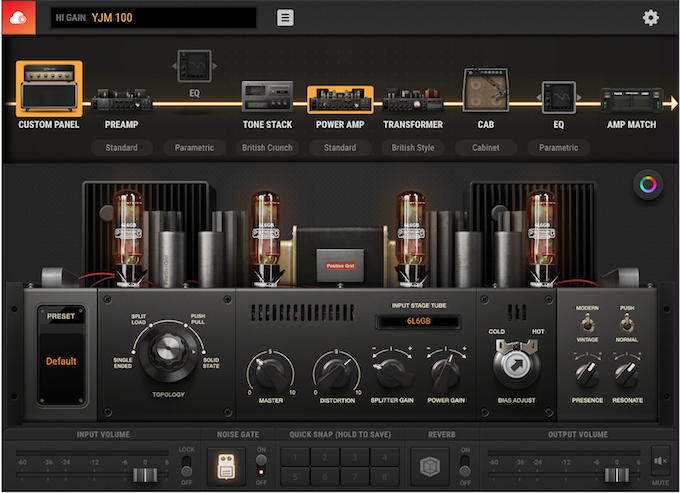
Task: Click the Positive Grid transformer label
Action: coord(340,265)
